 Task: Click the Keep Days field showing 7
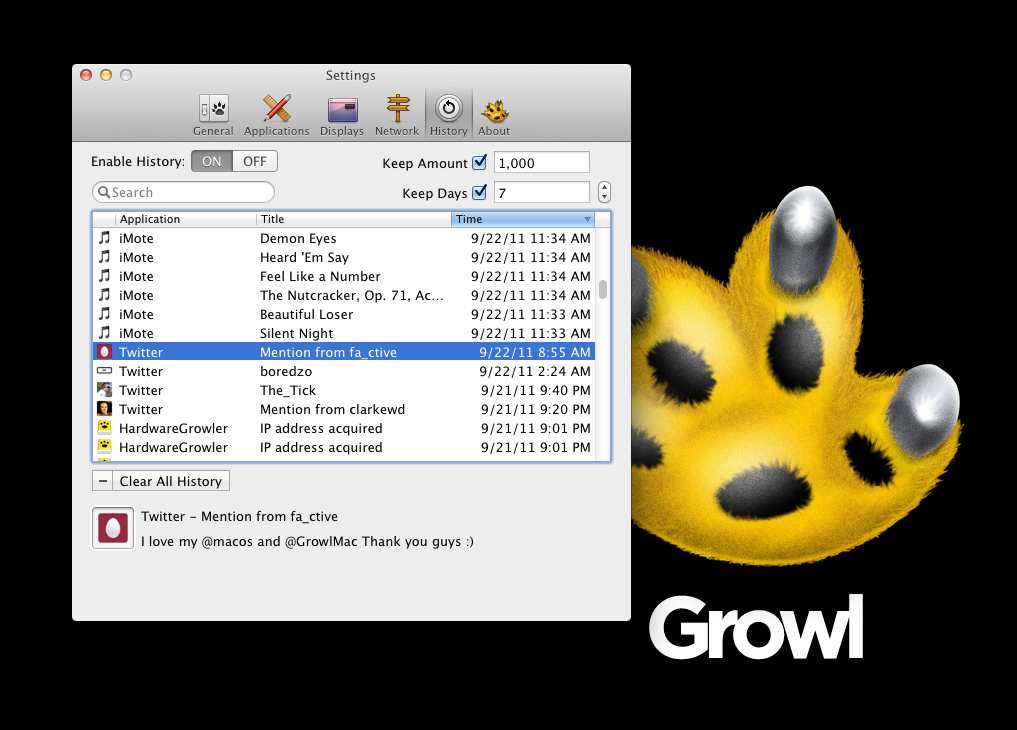(x=542, y=192)
